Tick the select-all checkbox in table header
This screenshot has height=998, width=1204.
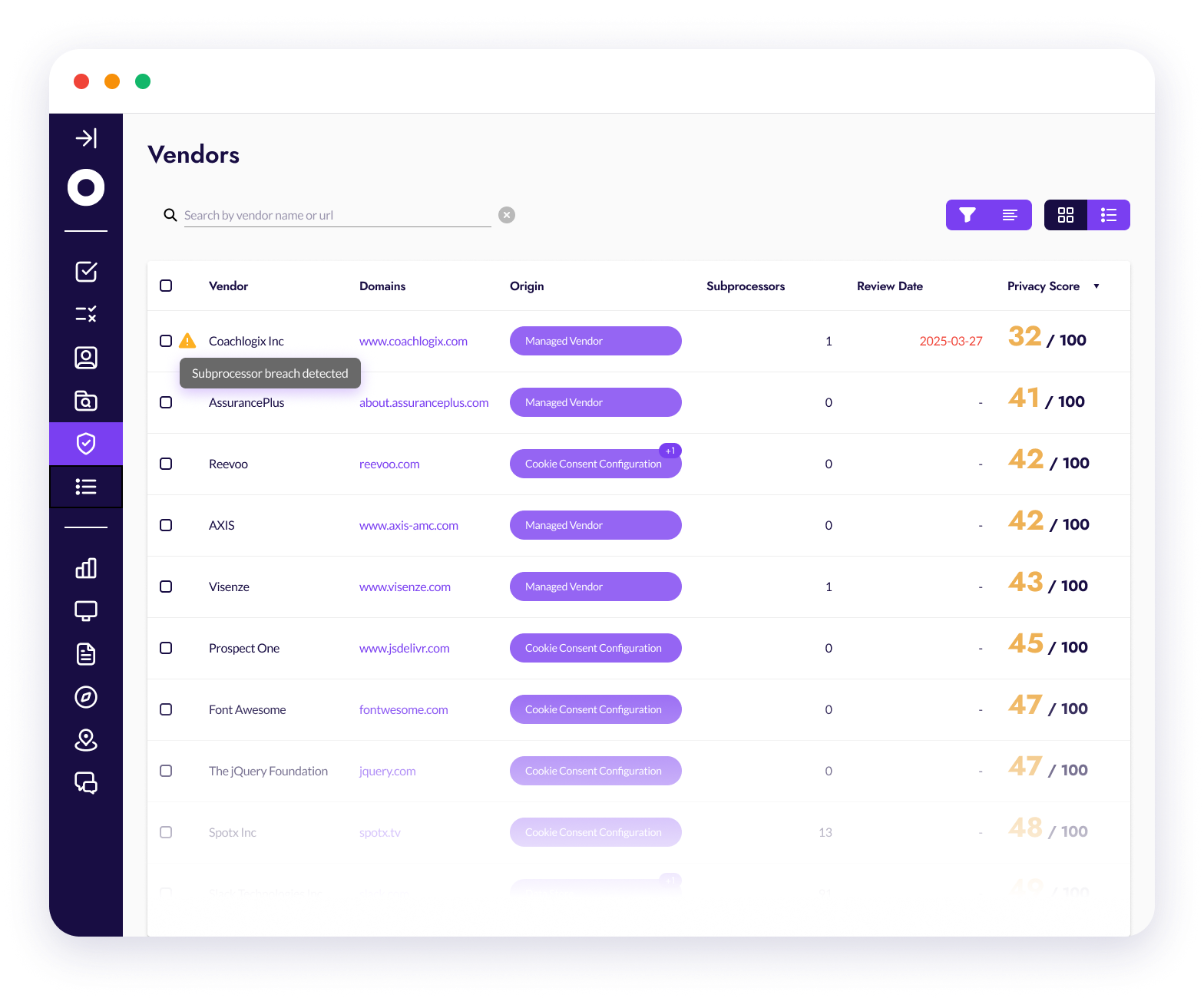coord(166,286)
